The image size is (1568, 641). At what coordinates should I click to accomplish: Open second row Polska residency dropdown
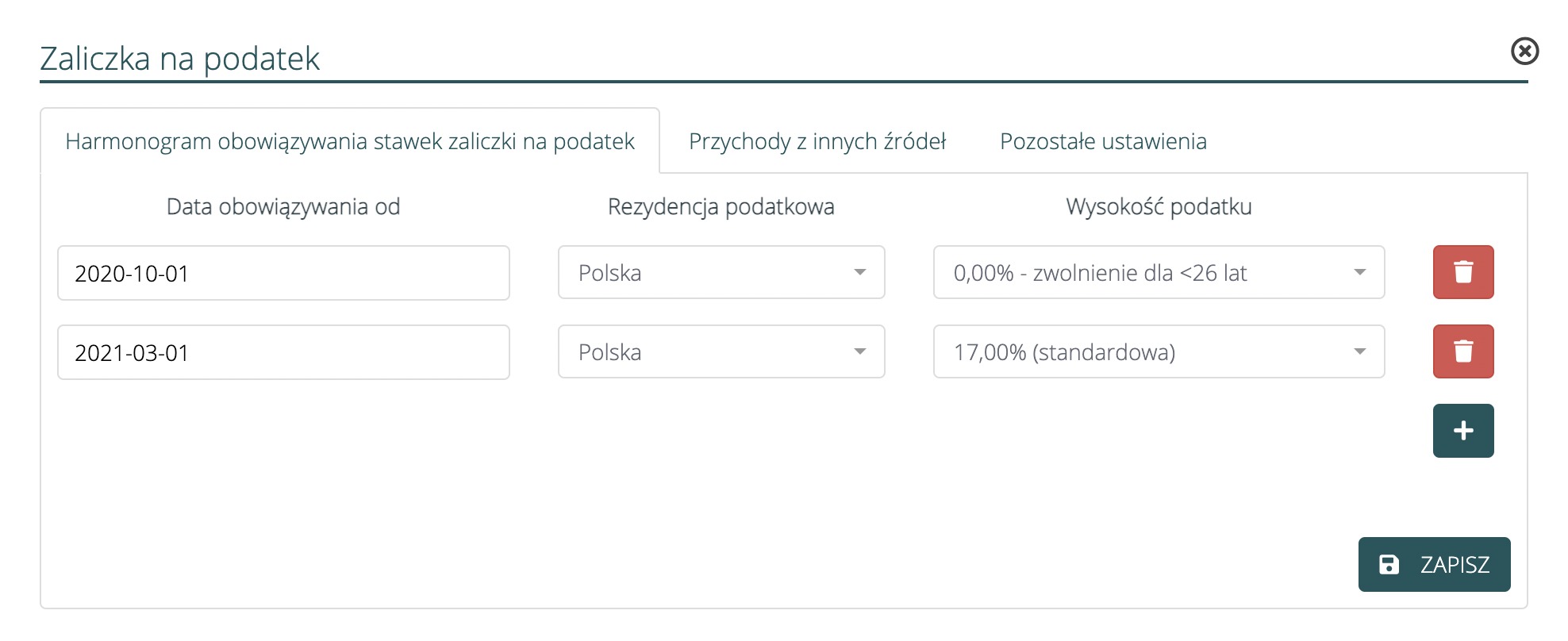pyautogui.click(x=721, y=351)
